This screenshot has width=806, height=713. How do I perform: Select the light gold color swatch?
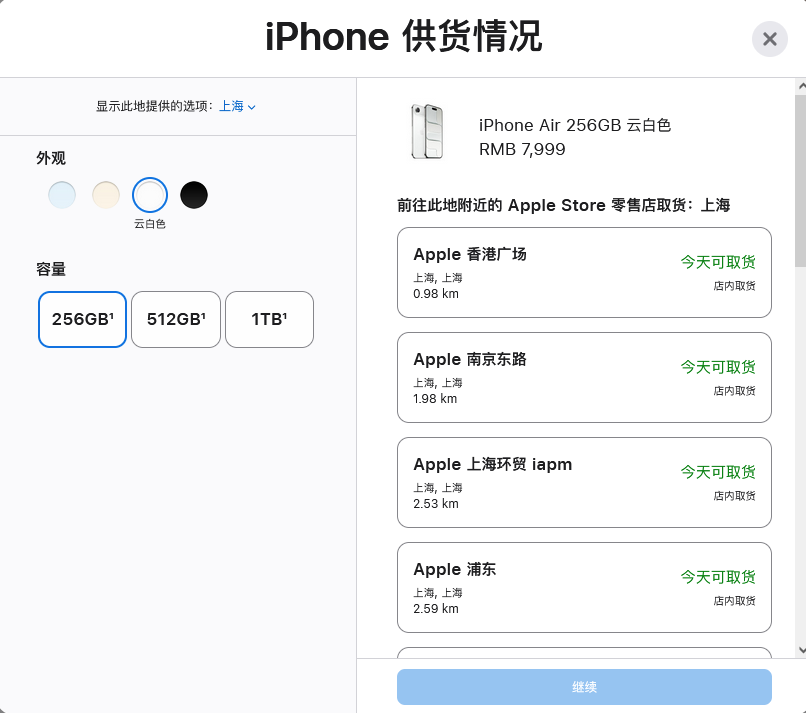106,195
